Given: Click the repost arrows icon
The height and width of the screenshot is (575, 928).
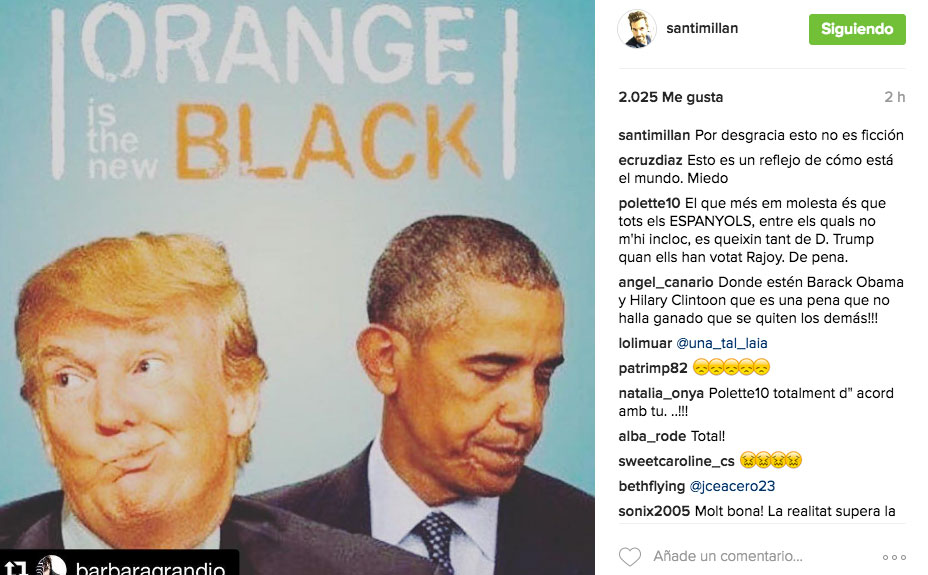Looking at the screenshot, I should (17, 568).
